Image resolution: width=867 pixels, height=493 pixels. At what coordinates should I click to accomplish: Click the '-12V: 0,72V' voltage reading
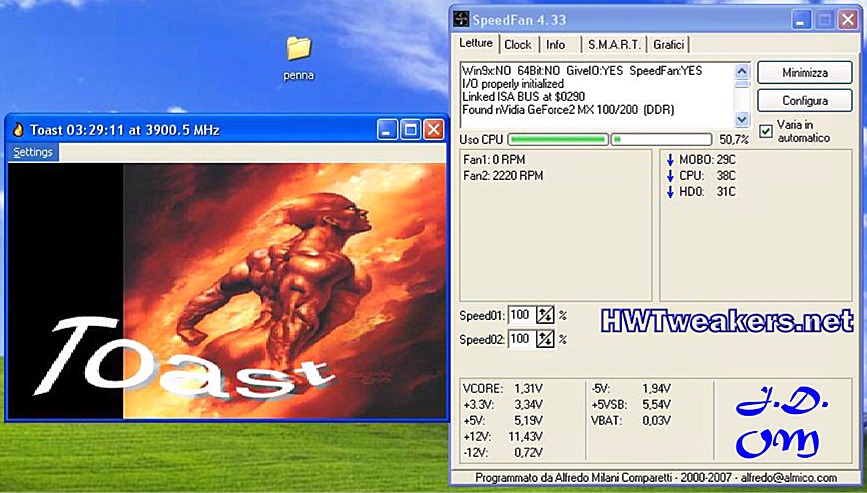[x=503, y=453]
